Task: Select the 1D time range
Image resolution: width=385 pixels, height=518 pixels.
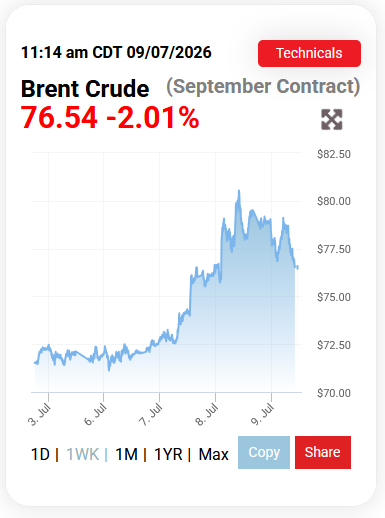Action: click(40, 454)
